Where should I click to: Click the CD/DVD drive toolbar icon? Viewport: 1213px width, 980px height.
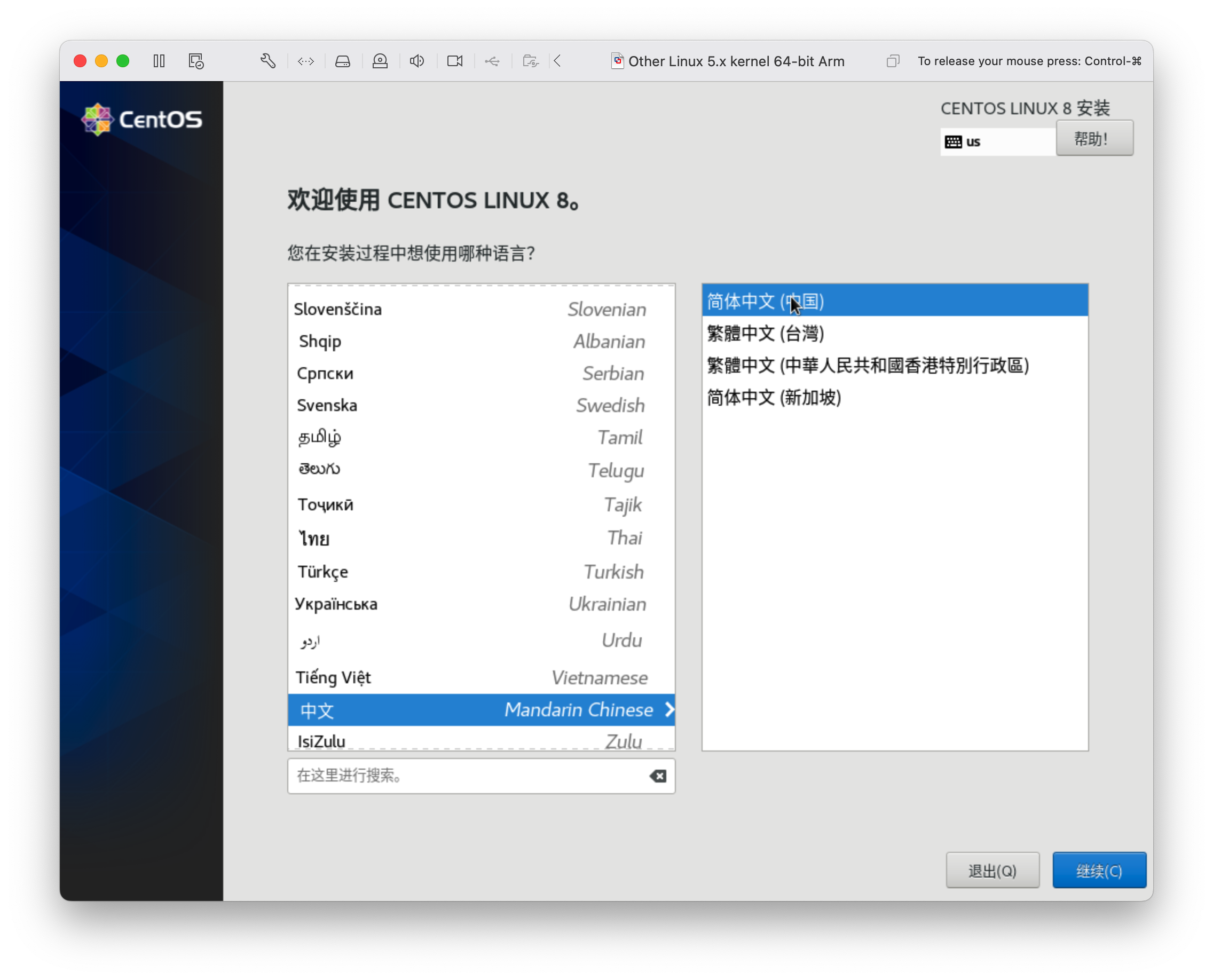380,61
